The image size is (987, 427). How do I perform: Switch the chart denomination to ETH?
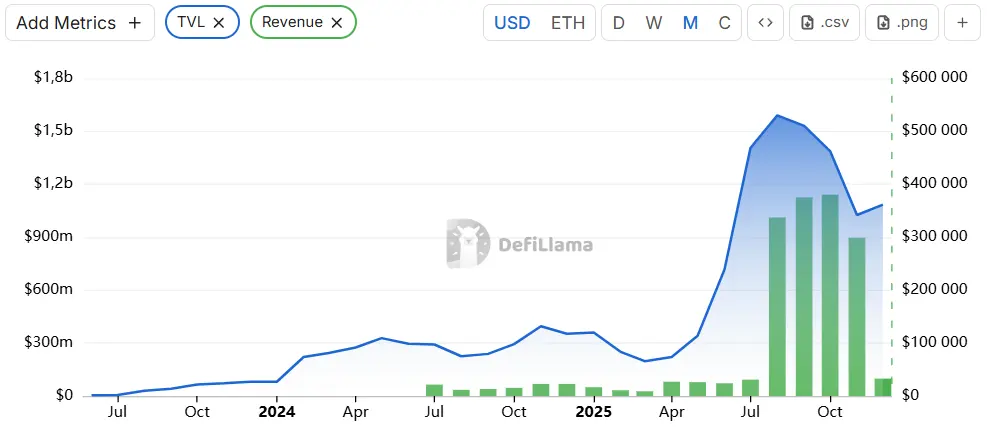click(568, 23)
